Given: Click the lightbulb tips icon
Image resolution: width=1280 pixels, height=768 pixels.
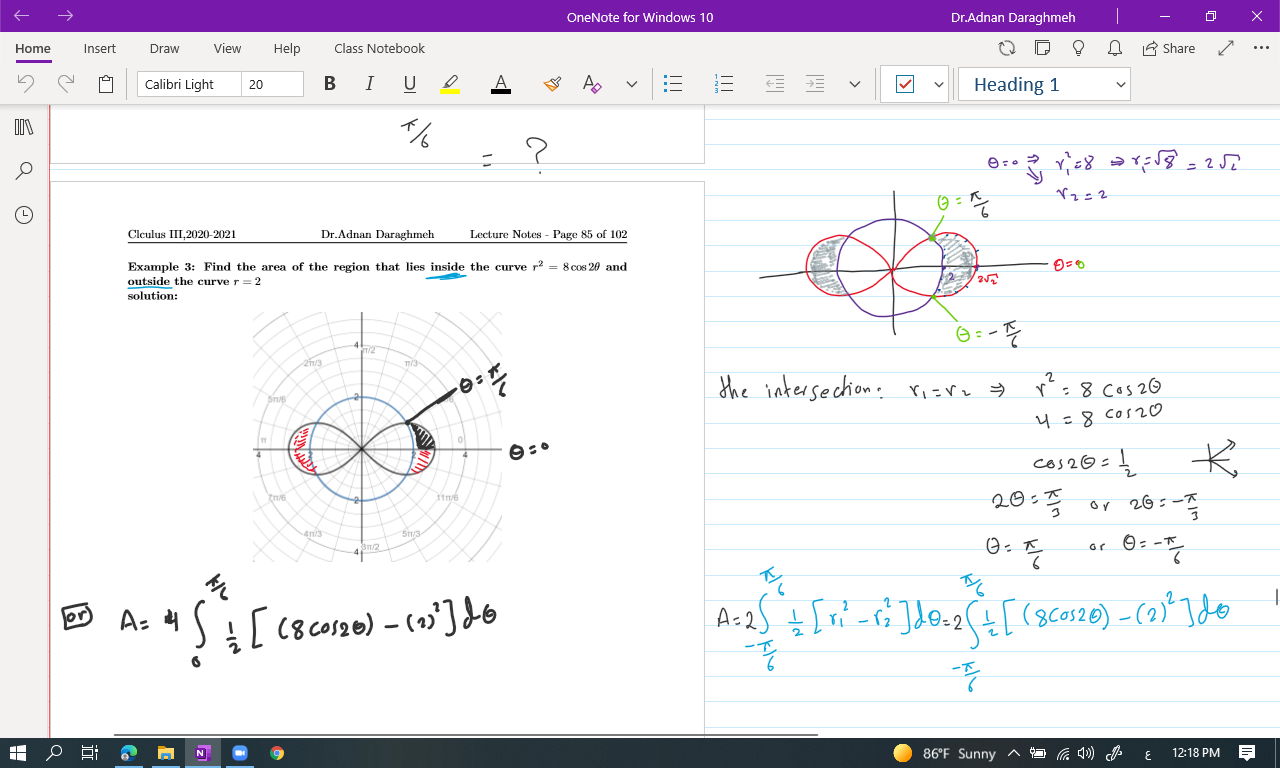Looking at the screenshot, I should coord(1078,48).
